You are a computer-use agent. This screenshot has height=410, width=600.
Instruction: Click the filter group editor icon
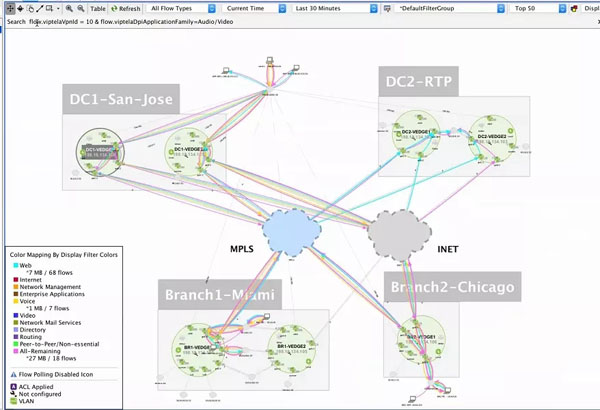387,8
